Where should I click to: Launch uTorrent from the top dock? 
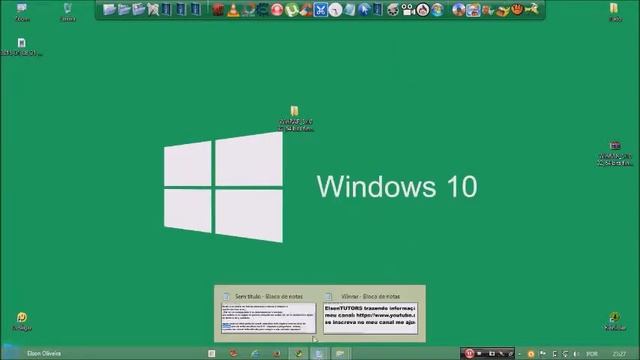coord(291,10)
